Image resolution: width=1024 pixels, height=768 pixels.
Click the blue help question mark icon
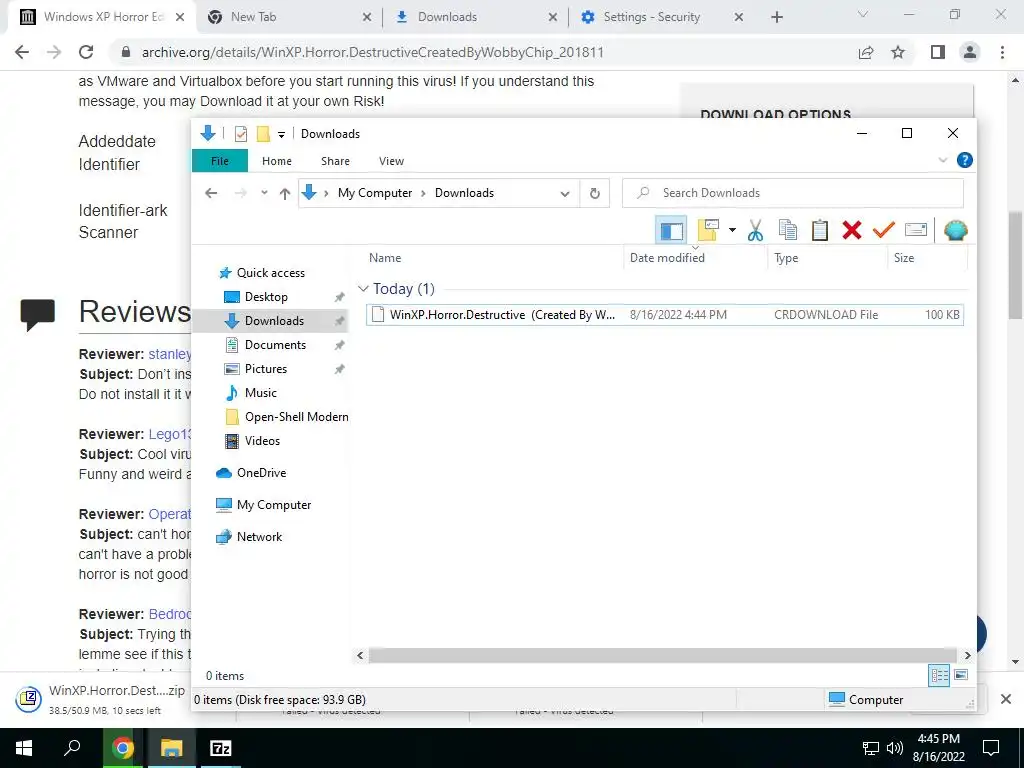(965, 160)
